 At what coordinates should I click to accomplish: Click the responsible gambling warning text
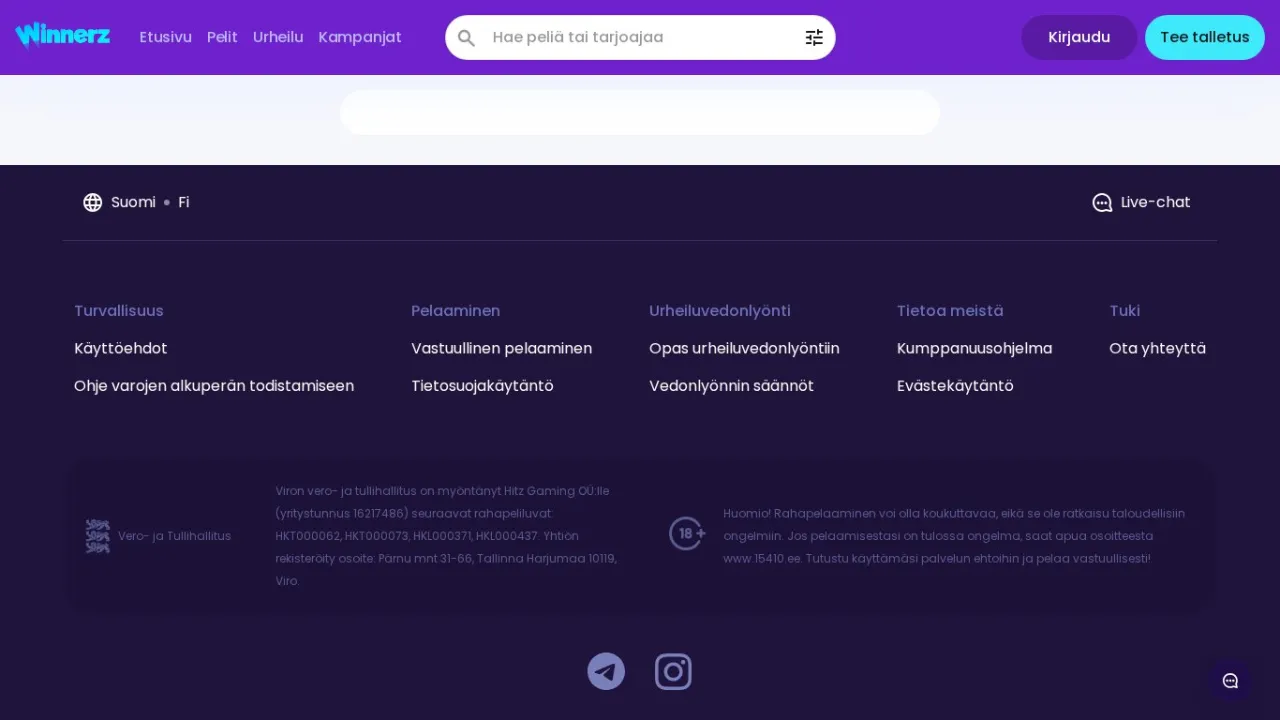pyautogui.click(x=954, y=535)
